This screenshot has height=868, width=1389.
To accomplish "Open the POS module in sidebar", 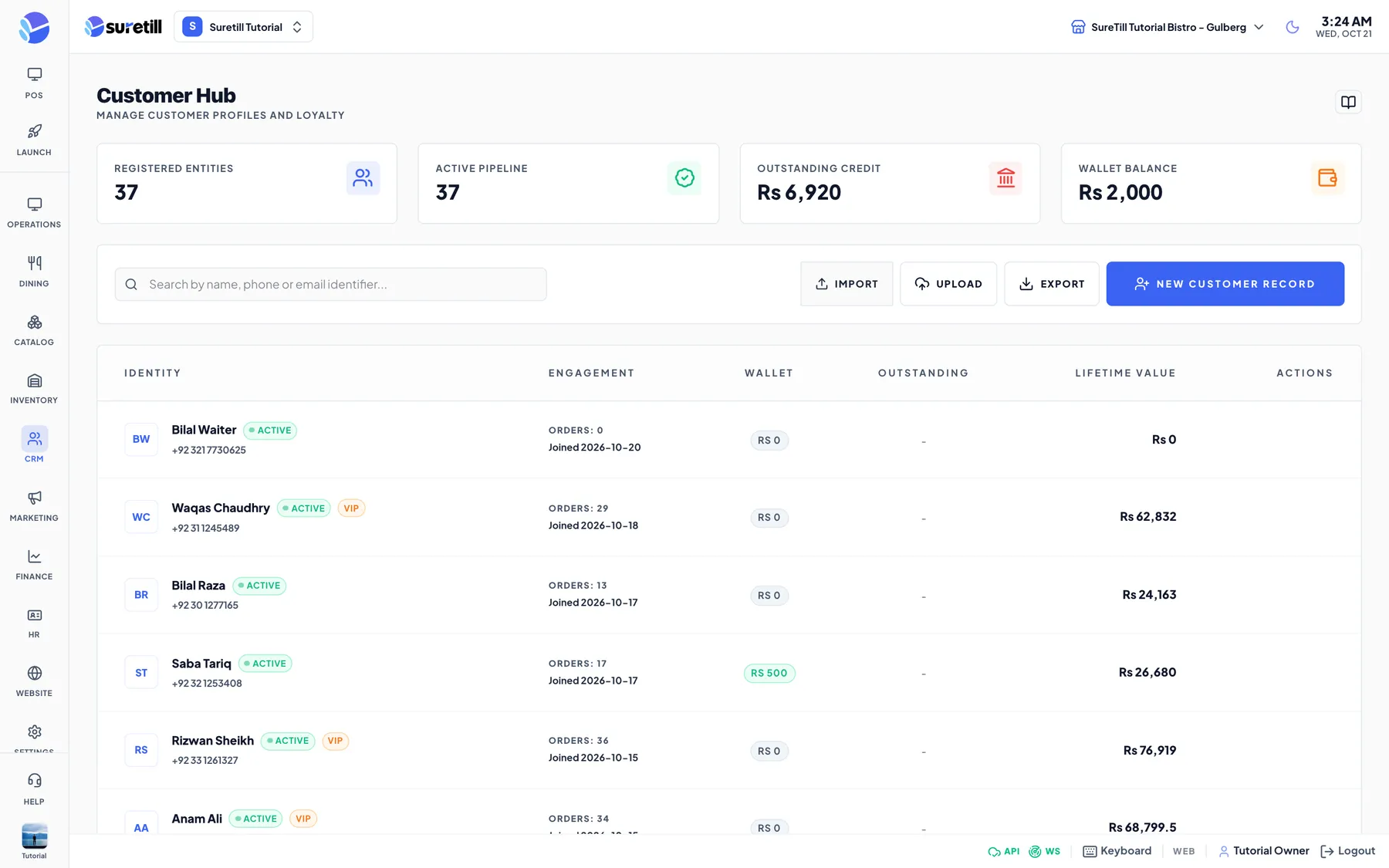I will coord(34,83).
